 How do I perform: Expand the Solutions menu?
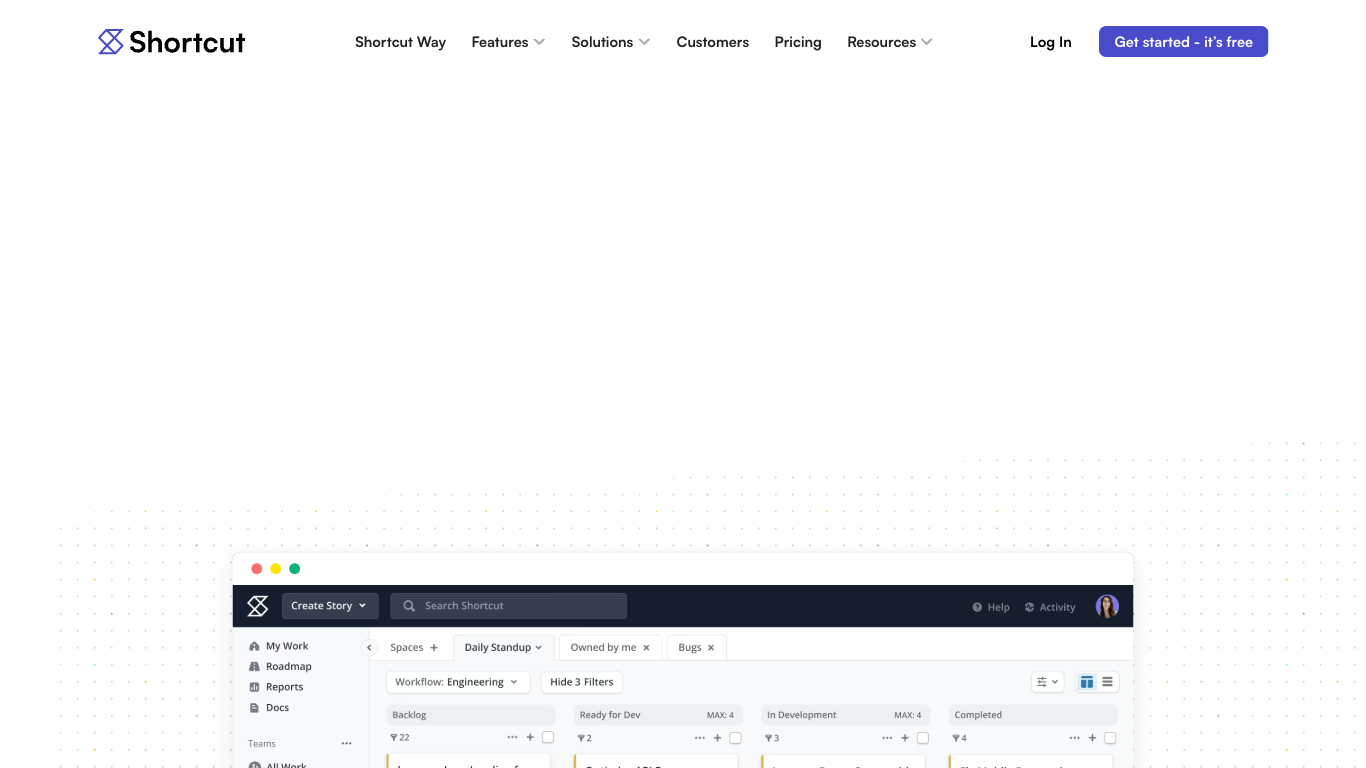611,42
